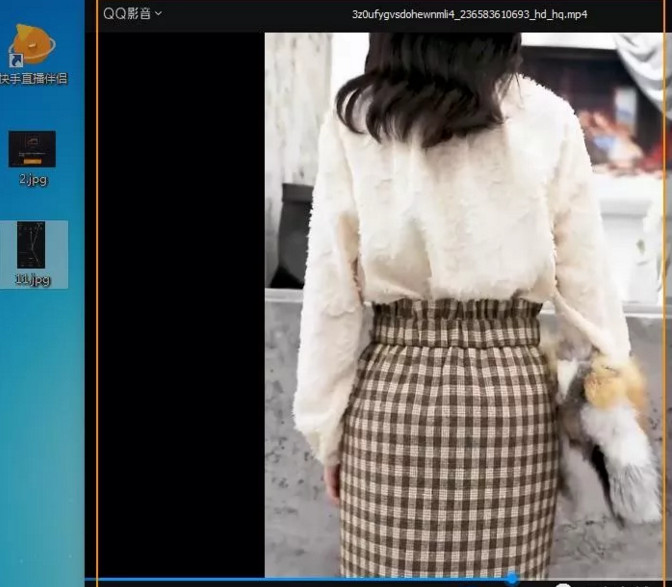672x587 pixels.
Task: Select the 2.jpg desktop file thumbnail
Action: [x=32, y=149]
